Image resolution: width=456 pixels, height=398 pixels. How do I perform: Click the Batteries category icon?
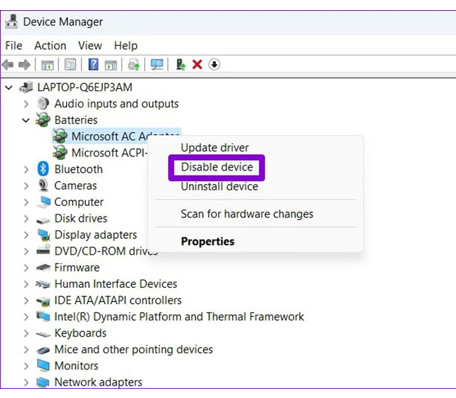click(43, 120)
